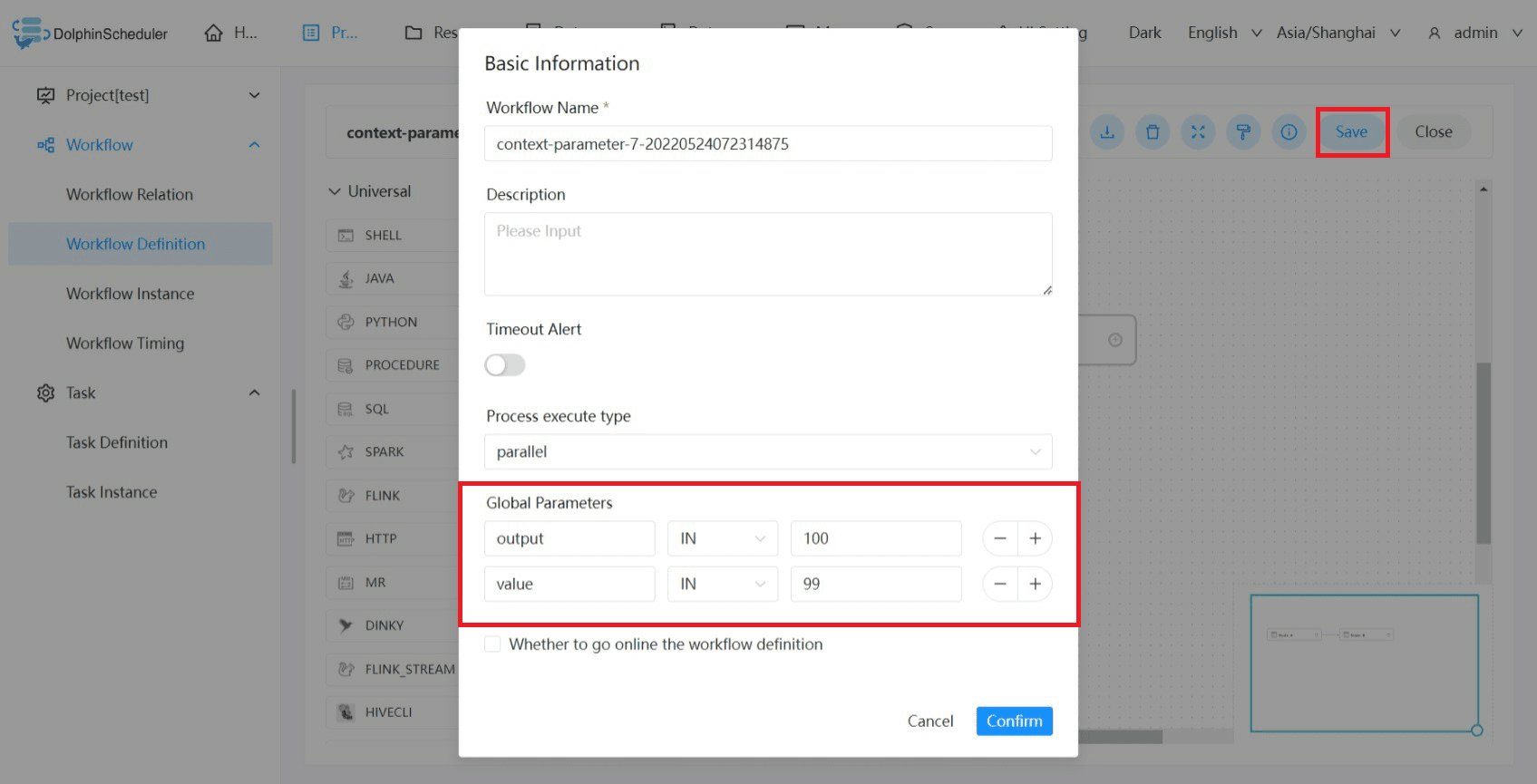Click the Confirm button
This screenshot has width=1537, height=784.
pyautogui.click(x=1014, y=721)
